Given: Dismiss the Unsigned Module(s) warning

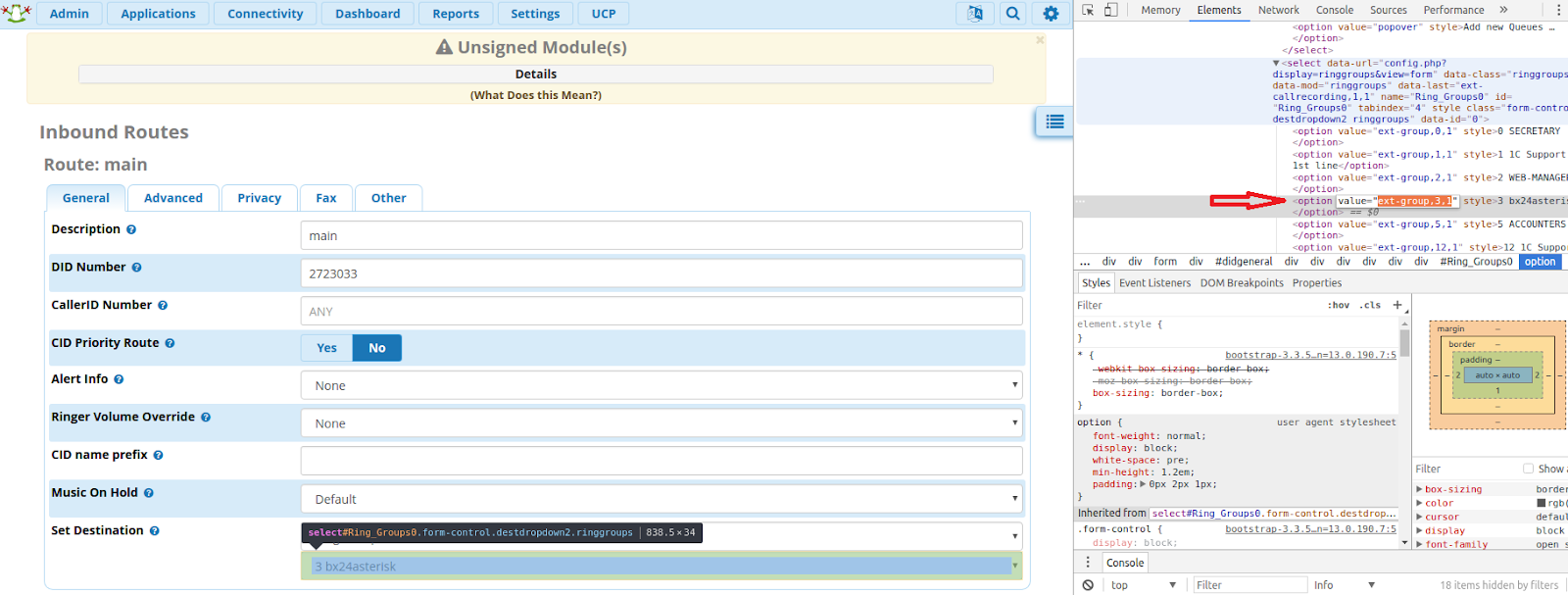Looking at the screenshot, I should [1040, 40].
